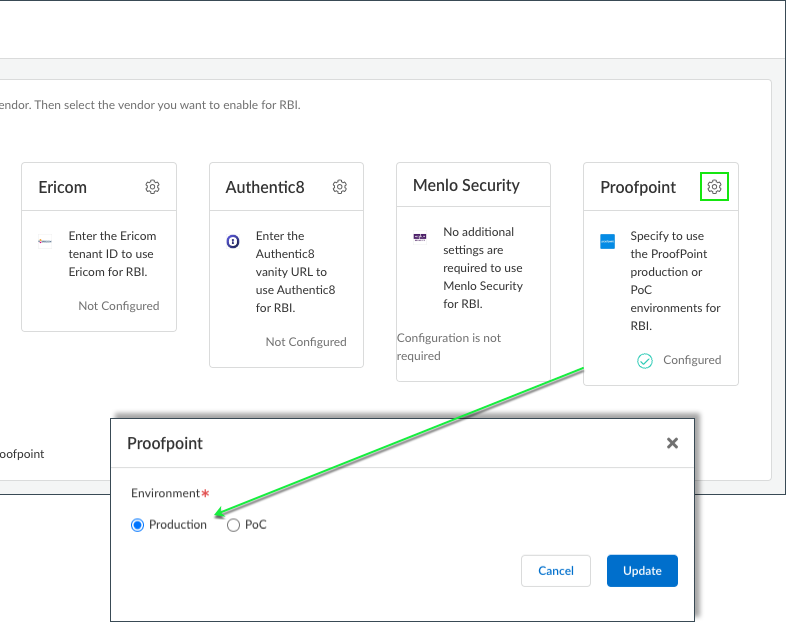The image size is (786, 628).
Task: Select the Production environment radio button
Action: click(137, 525)
